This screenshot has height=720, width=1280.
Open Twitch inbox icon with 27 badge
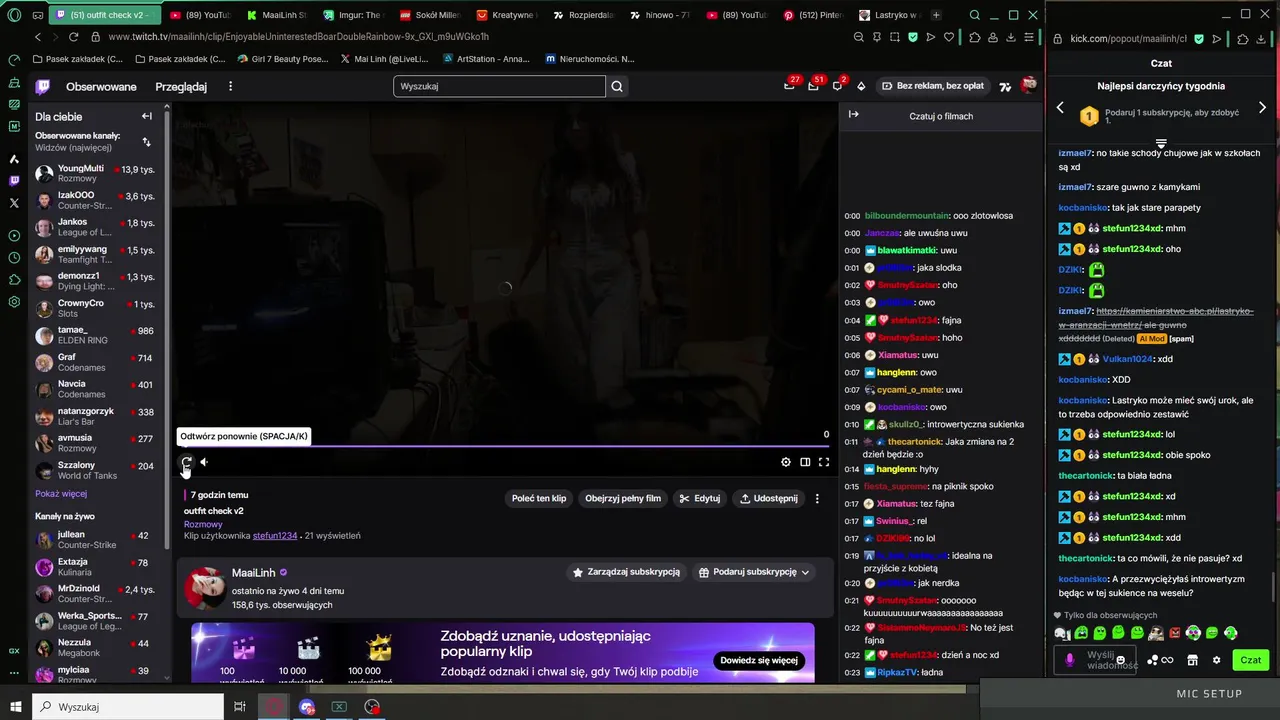(x=789, y=86)
